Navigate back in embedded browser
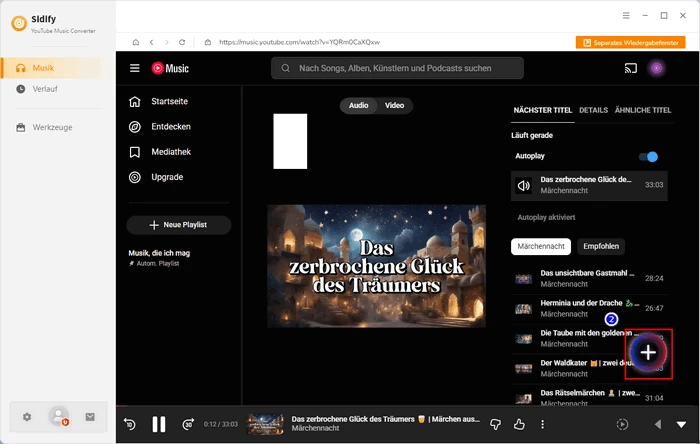 152,42
